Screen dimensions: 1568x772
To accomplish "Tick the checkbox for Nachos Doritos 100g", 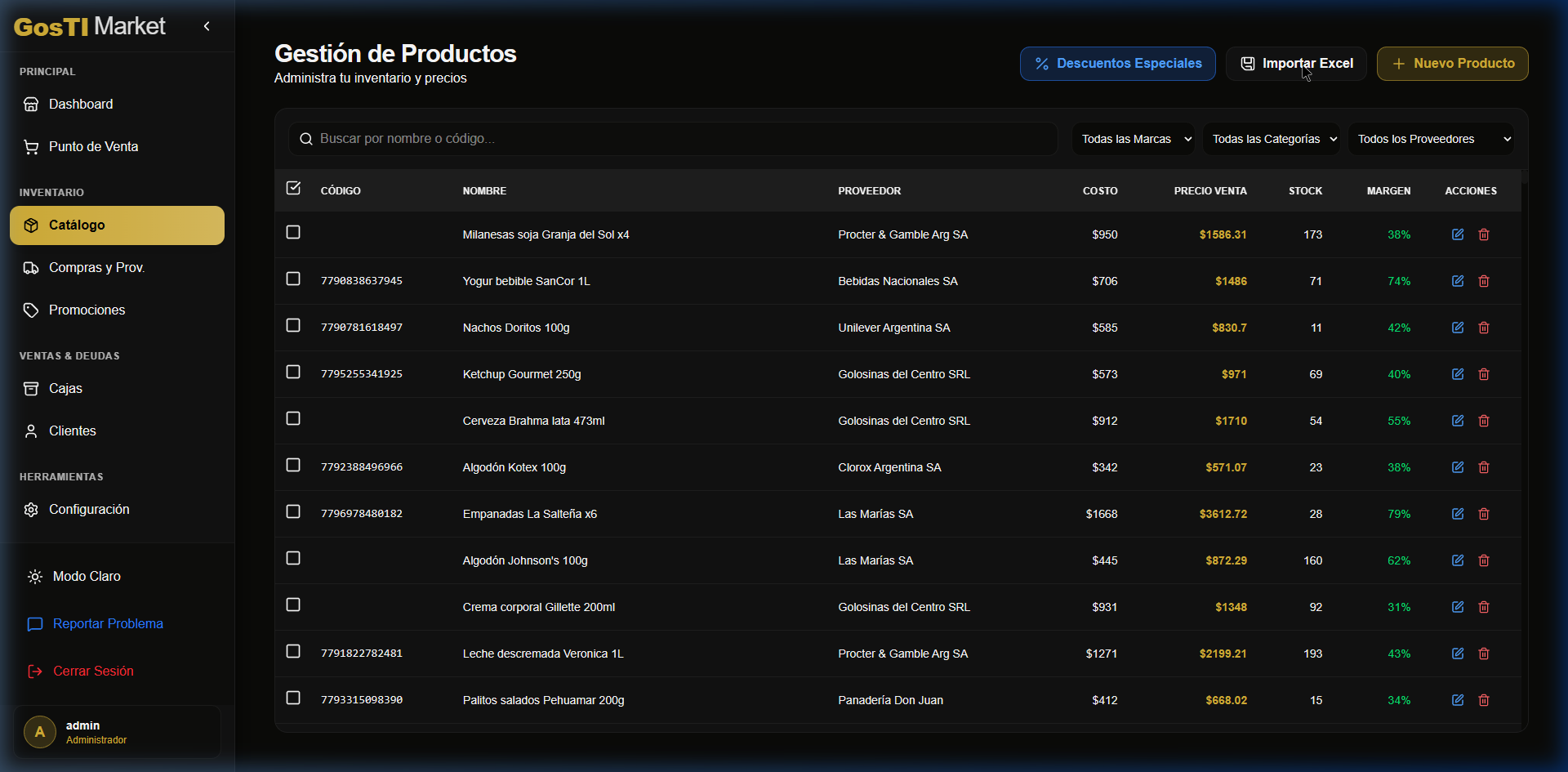I will pyautogui.click(x=293, y=325).
